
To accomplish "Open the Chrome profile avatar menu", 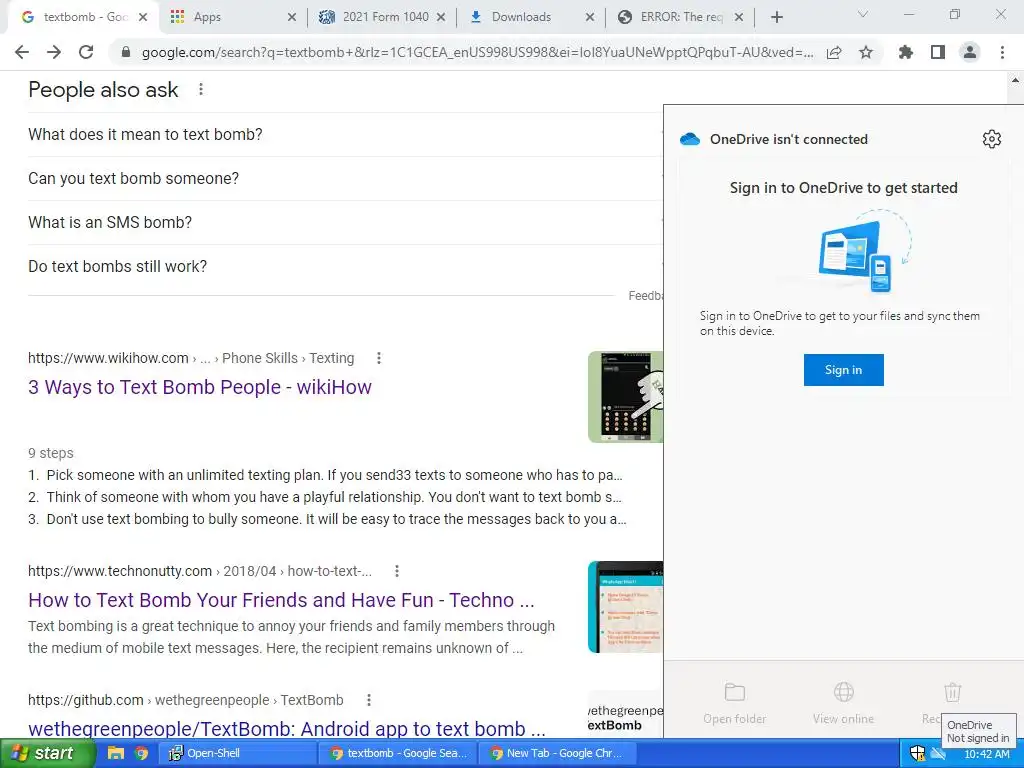I will click(970, 52).
